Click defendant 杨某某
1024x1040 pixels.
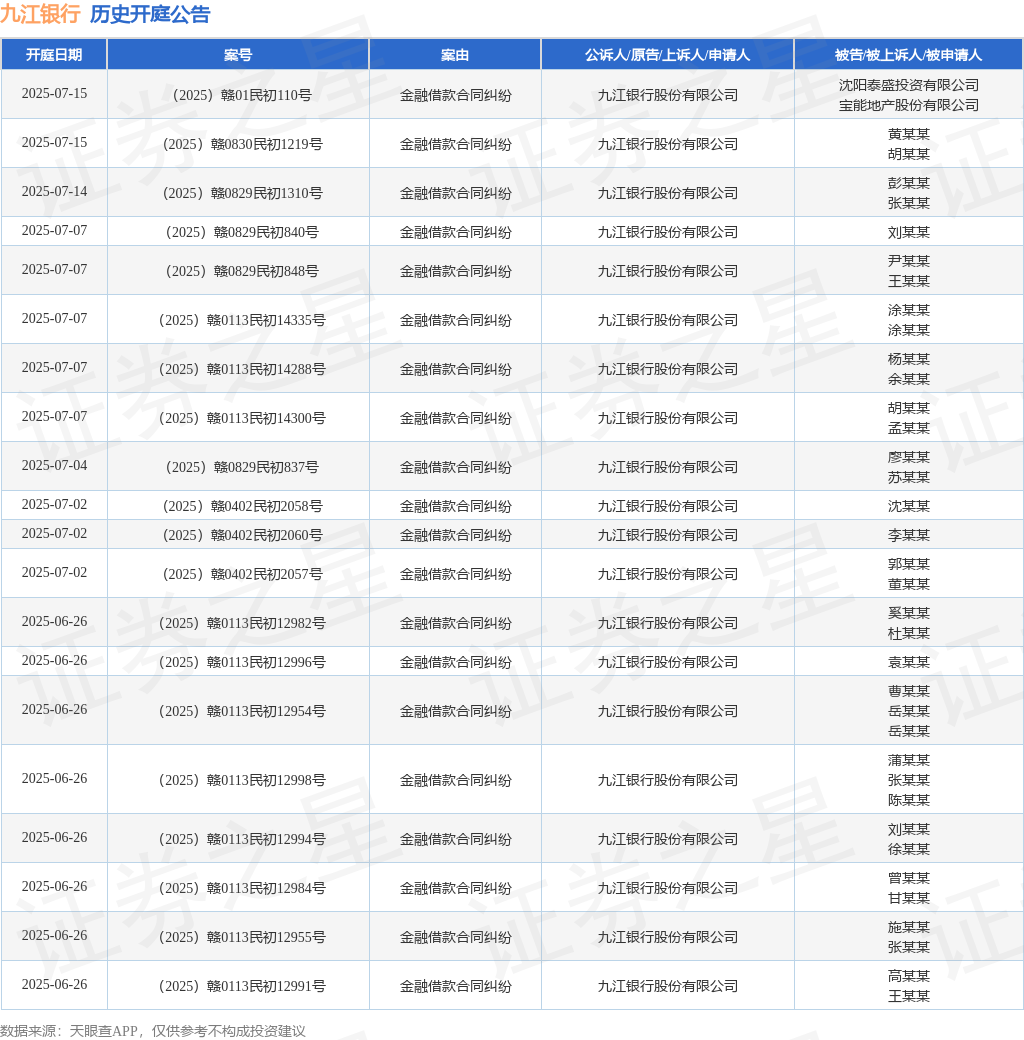click(909, 359)
